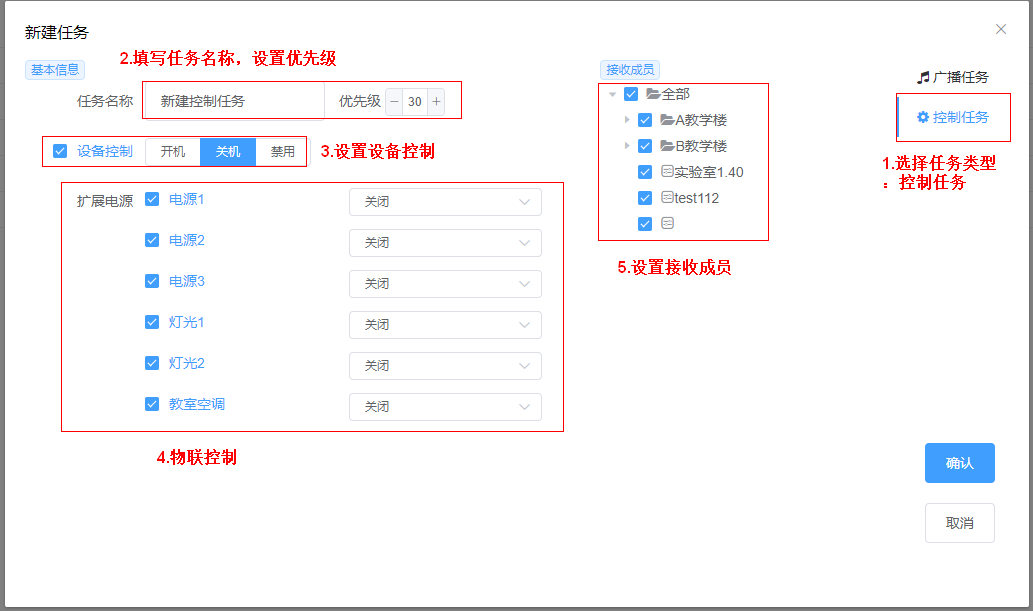Viewport: 1033px width, 611px height.
Task: Select the 开机 option
Action: (173, 152)
